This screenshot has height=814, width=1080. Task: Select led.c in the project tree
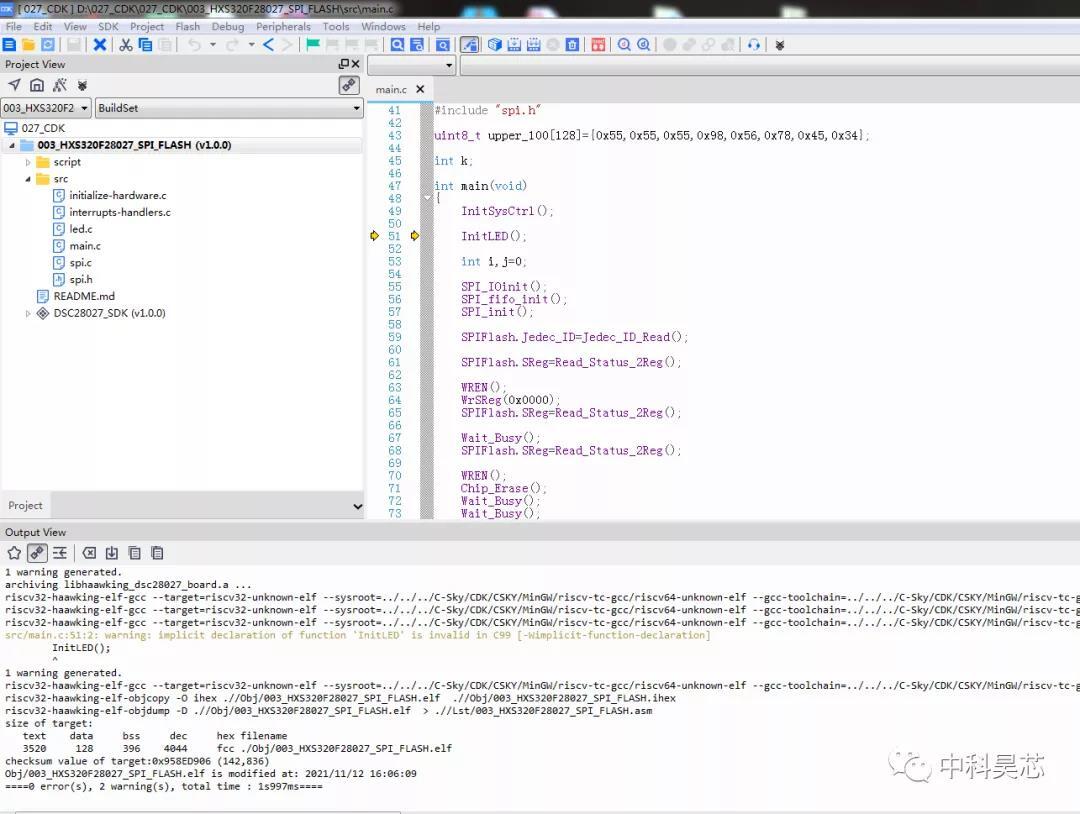coord(81,229)
